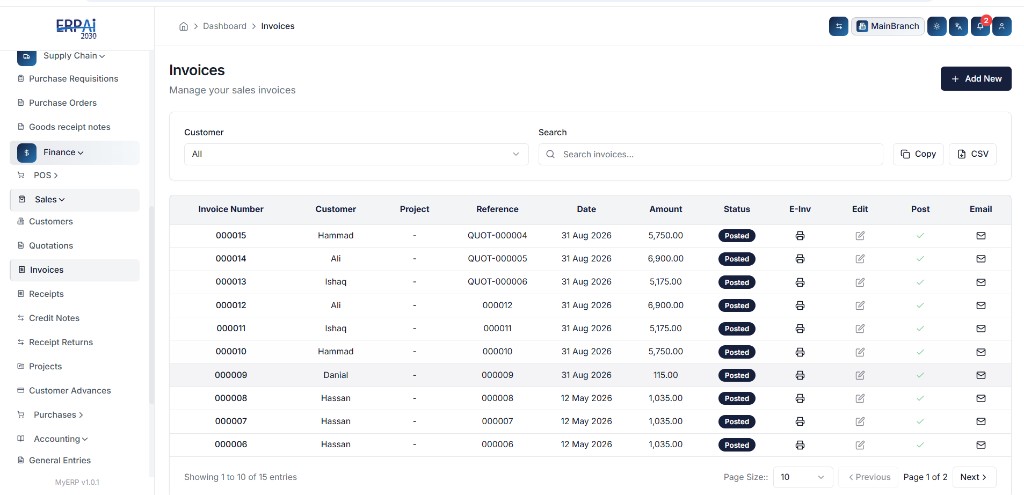The height and width of the screenshot is (495, 1024).
Task: Open notifications bell with badge
Action: tap(980, 26)
